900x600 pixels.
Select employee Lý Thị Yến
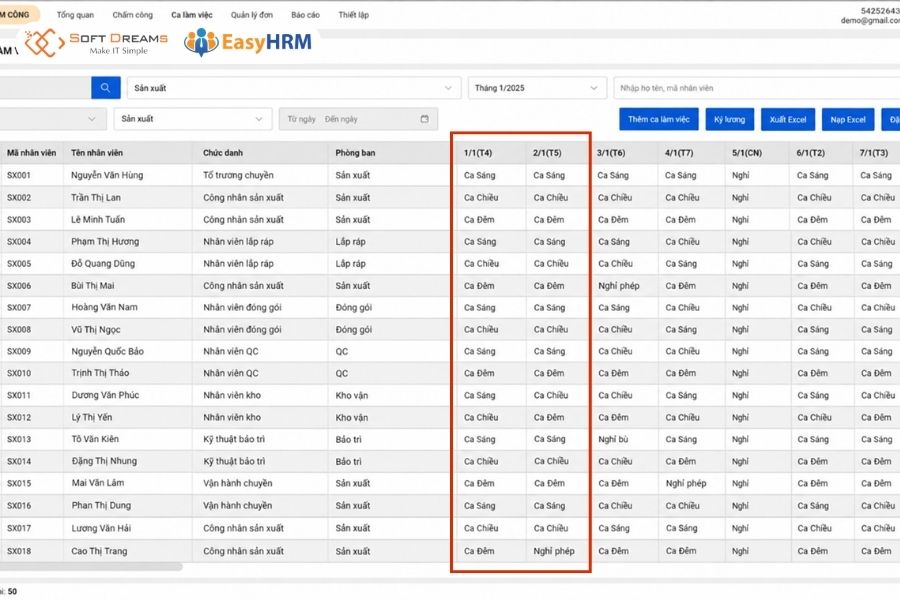(x=92, y=417)
